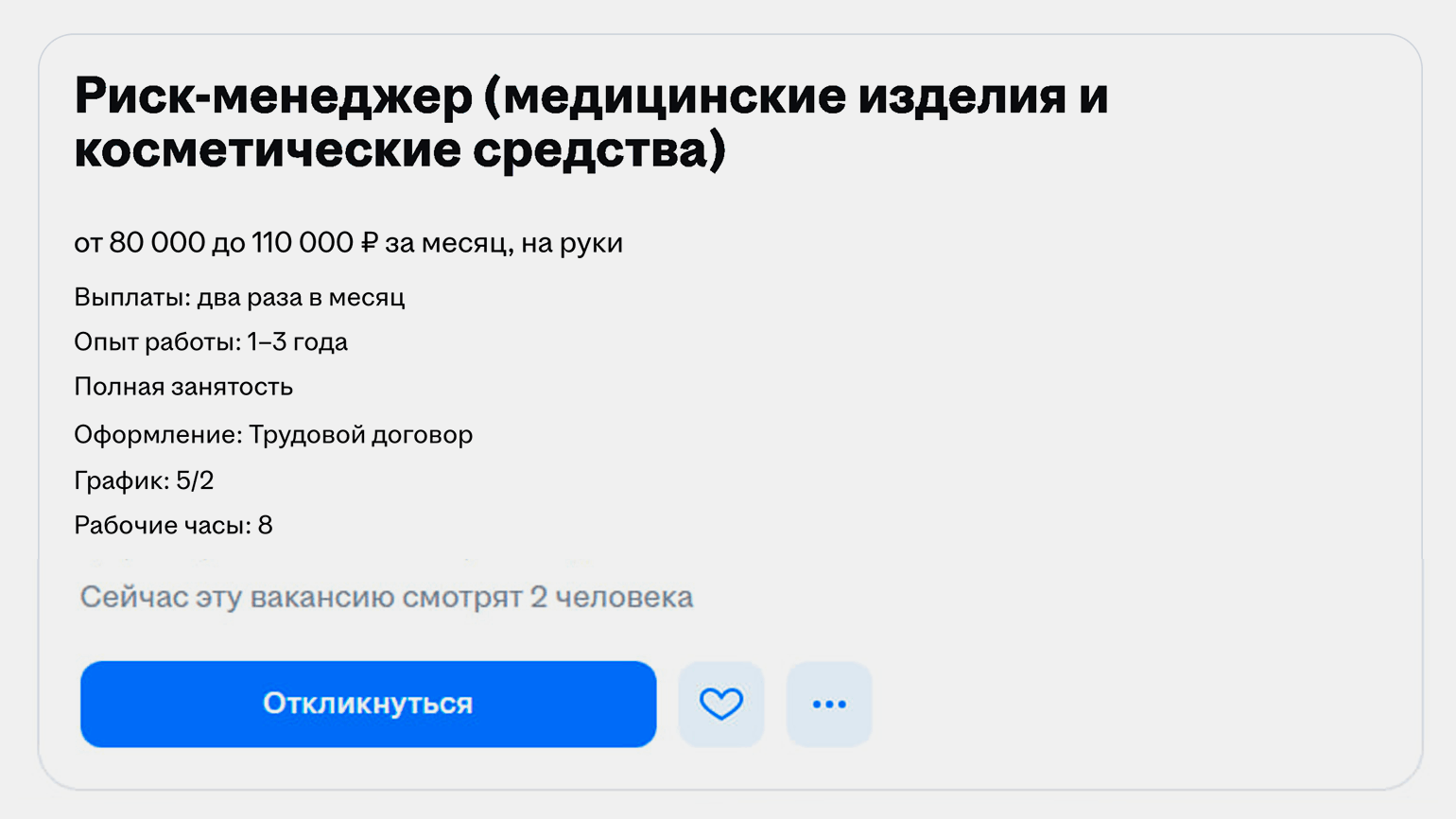Image resolution: width=1456 pixels, height=819 pixels.
Task: Click "два раза в месяц" payout value
Action: tap(301, 297)
